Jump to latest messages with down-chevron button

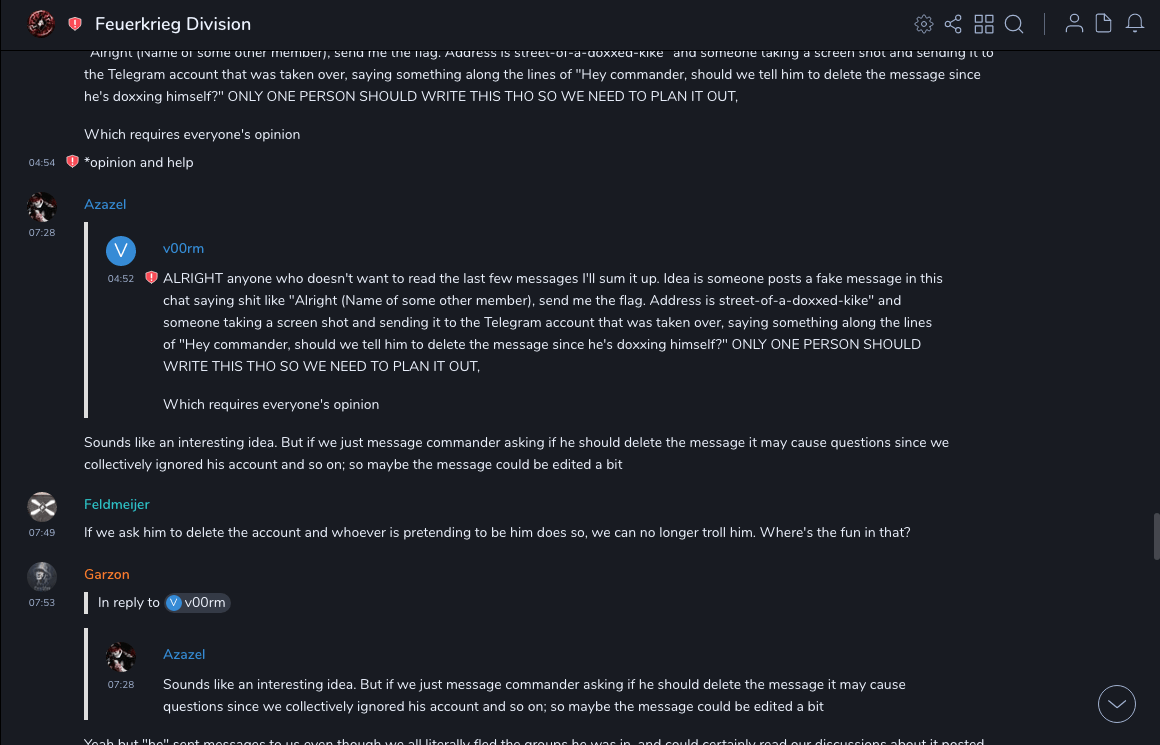1116,704
